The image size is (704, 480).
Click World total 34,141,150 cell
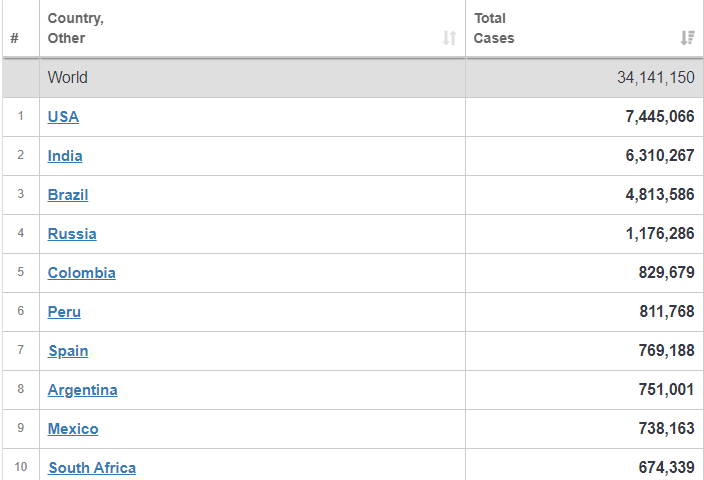pyautogui.click(x=655, y=78)
